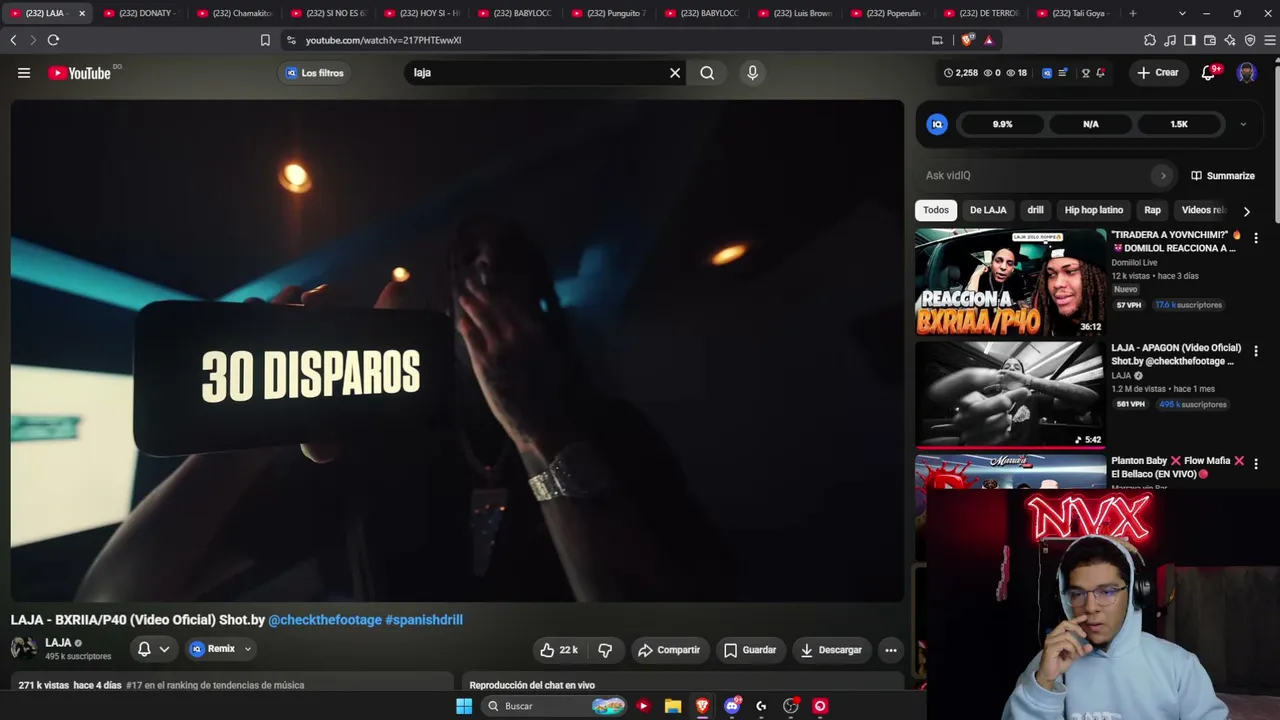The height and width of the screenshot is (720, 1280).
Task: Click the vidIQ logo in the stats panel
Action: 937,124
